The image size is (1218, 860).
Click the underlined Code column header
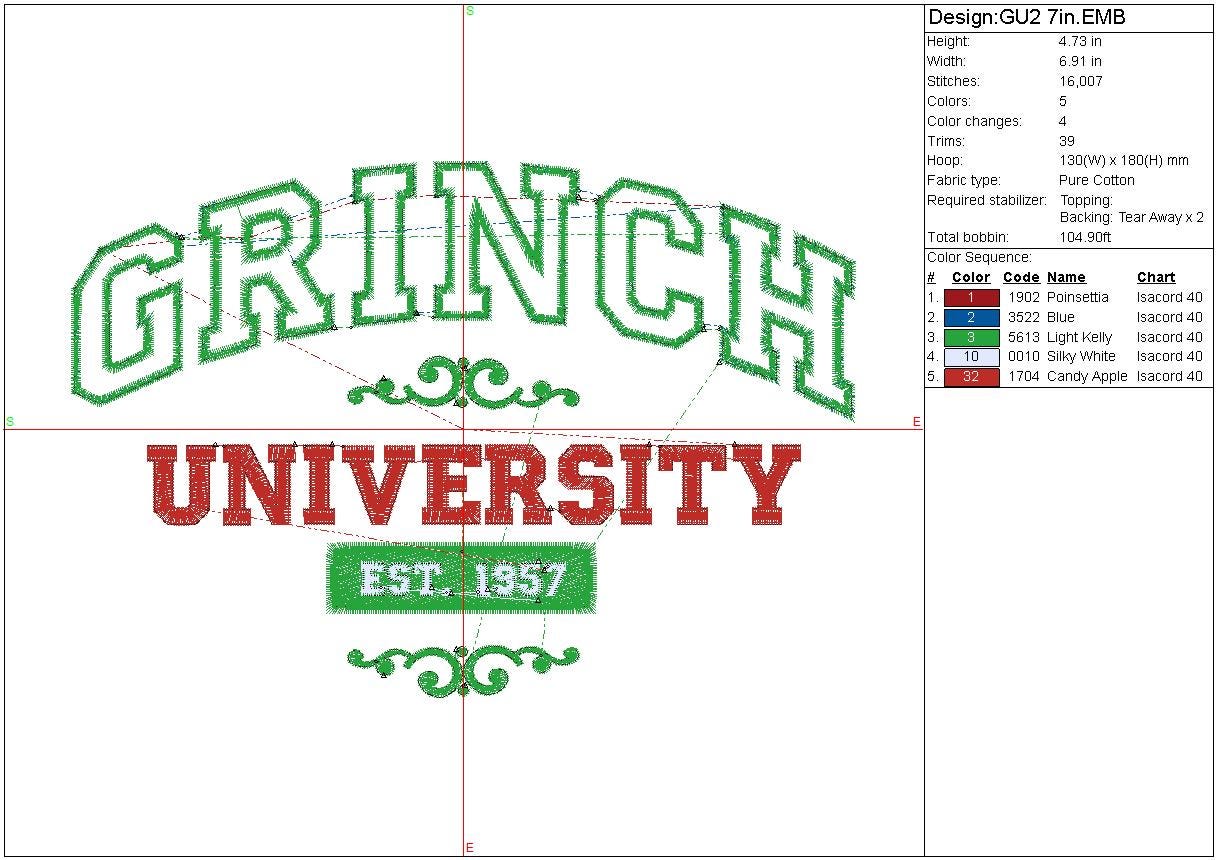click(1021, 278)
